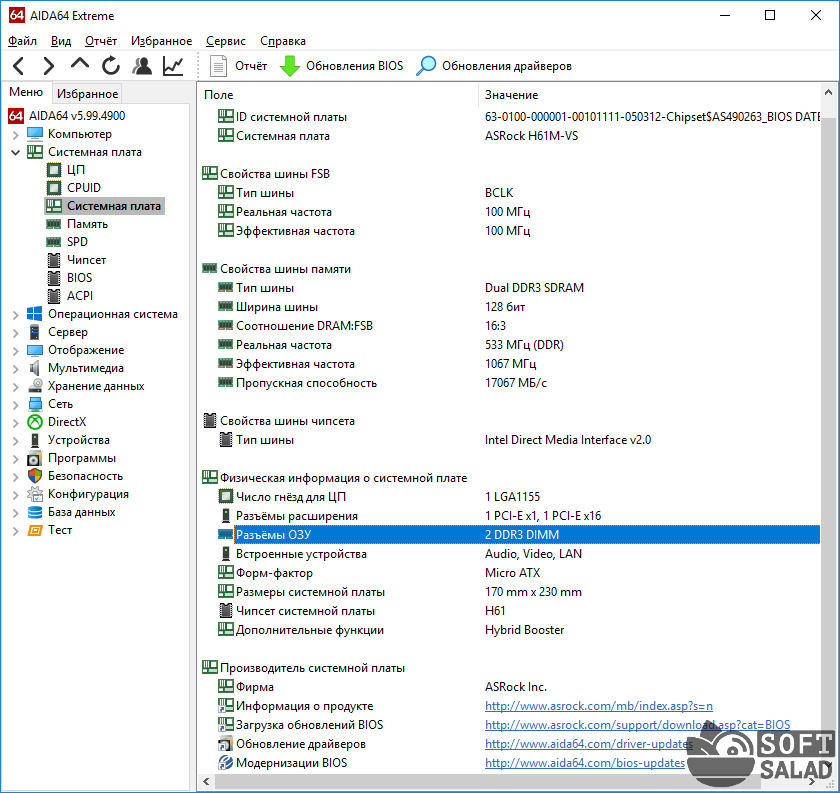Viewport: 840px width, 793px height.
Task: Select the Чипсет tree item
Action: (86, 260)
